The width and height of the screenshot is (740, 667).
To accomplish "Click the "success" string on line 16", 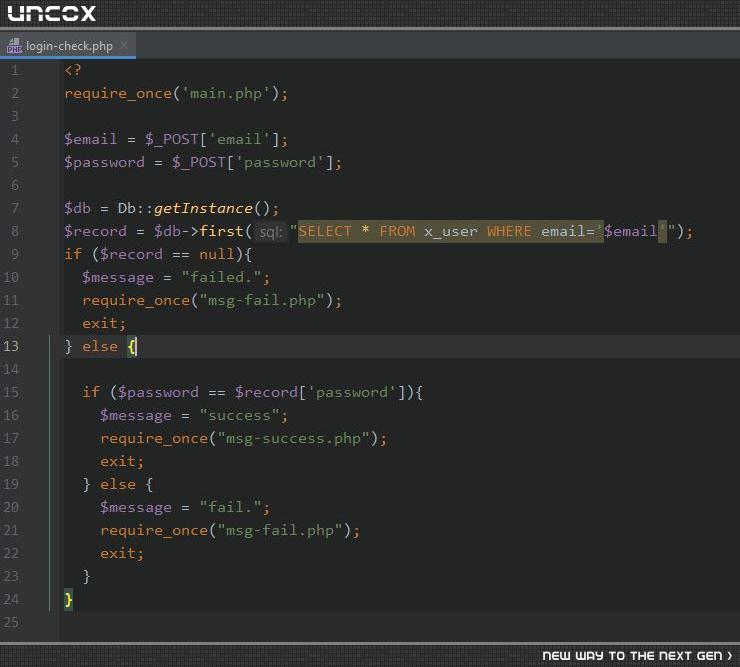I will click(239, 415).
